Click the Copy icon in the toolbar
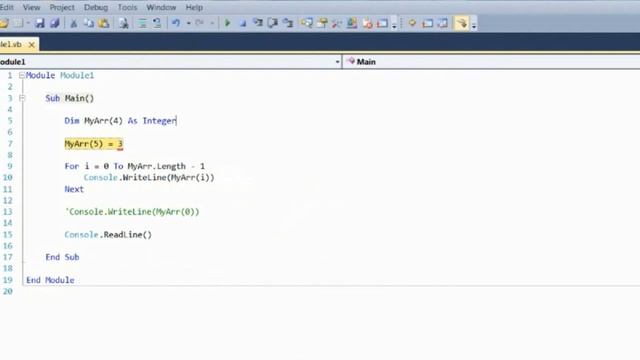 (89, 23)
